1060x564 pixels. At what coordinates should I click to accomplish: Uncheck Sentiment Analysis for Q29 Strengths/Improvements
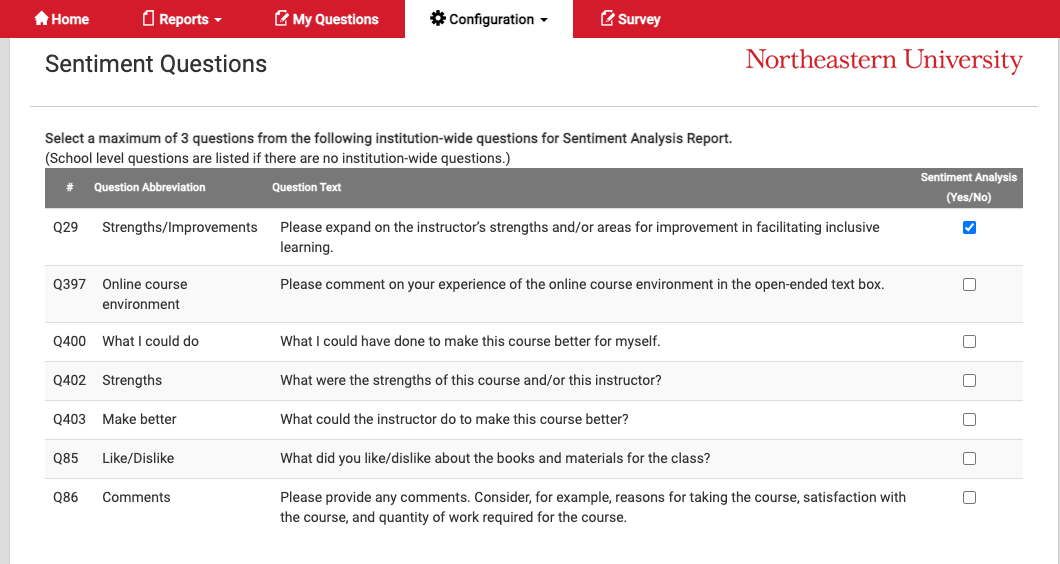[969, 227]
